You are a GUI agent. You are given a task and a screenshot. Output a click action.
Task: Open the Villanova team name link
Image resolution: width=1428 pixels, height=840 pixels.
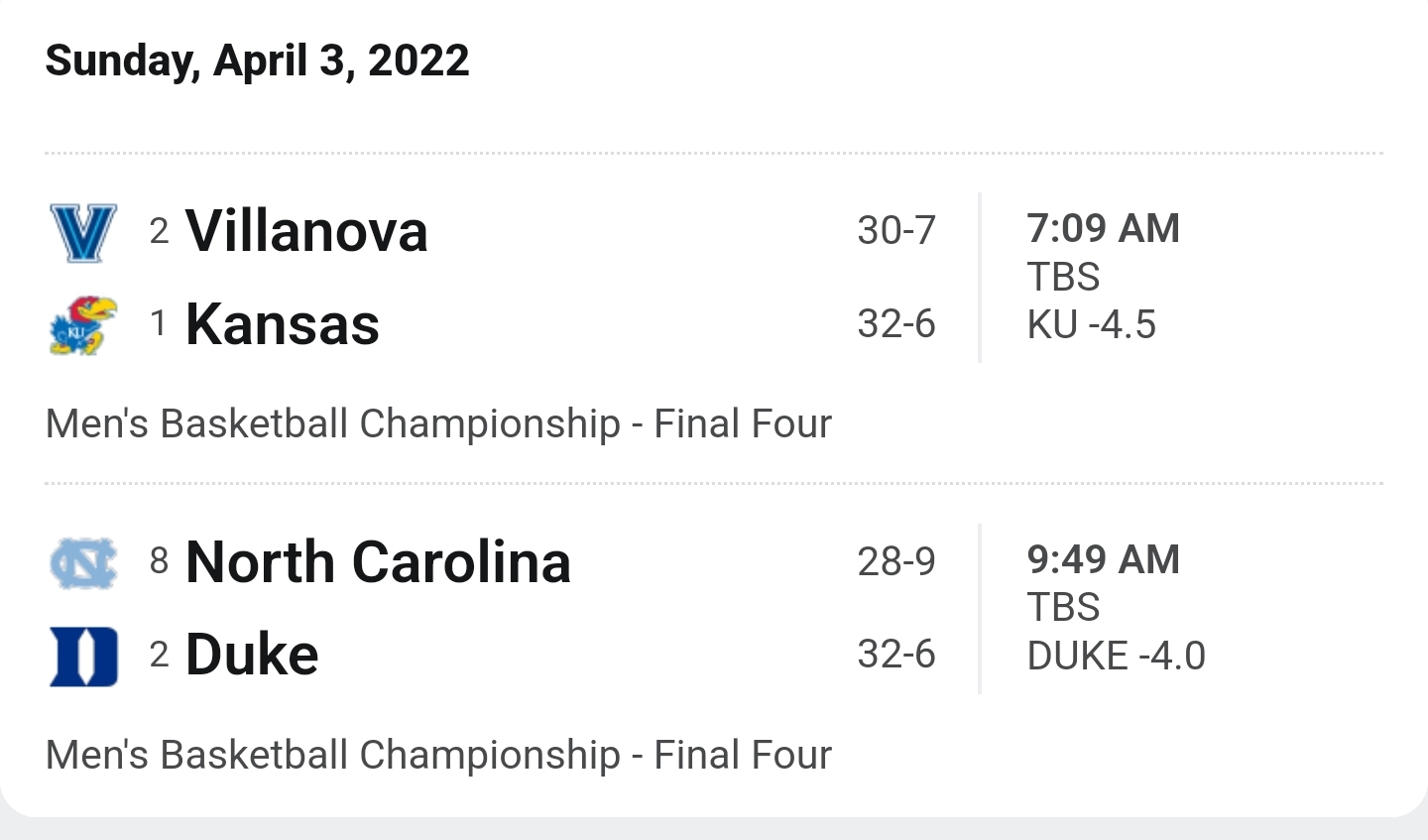[x=306, y=231]
